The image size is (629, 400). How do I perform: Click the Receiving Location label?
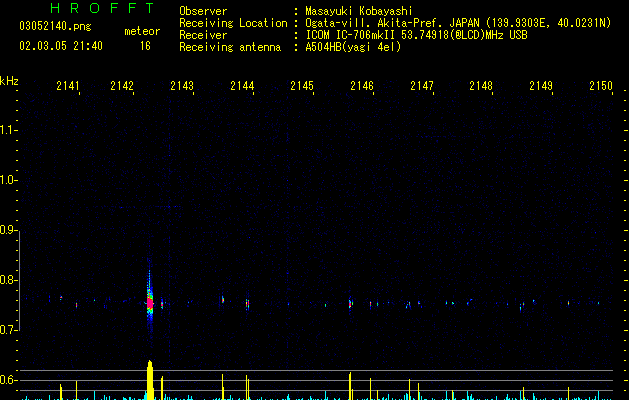point(233,23)
